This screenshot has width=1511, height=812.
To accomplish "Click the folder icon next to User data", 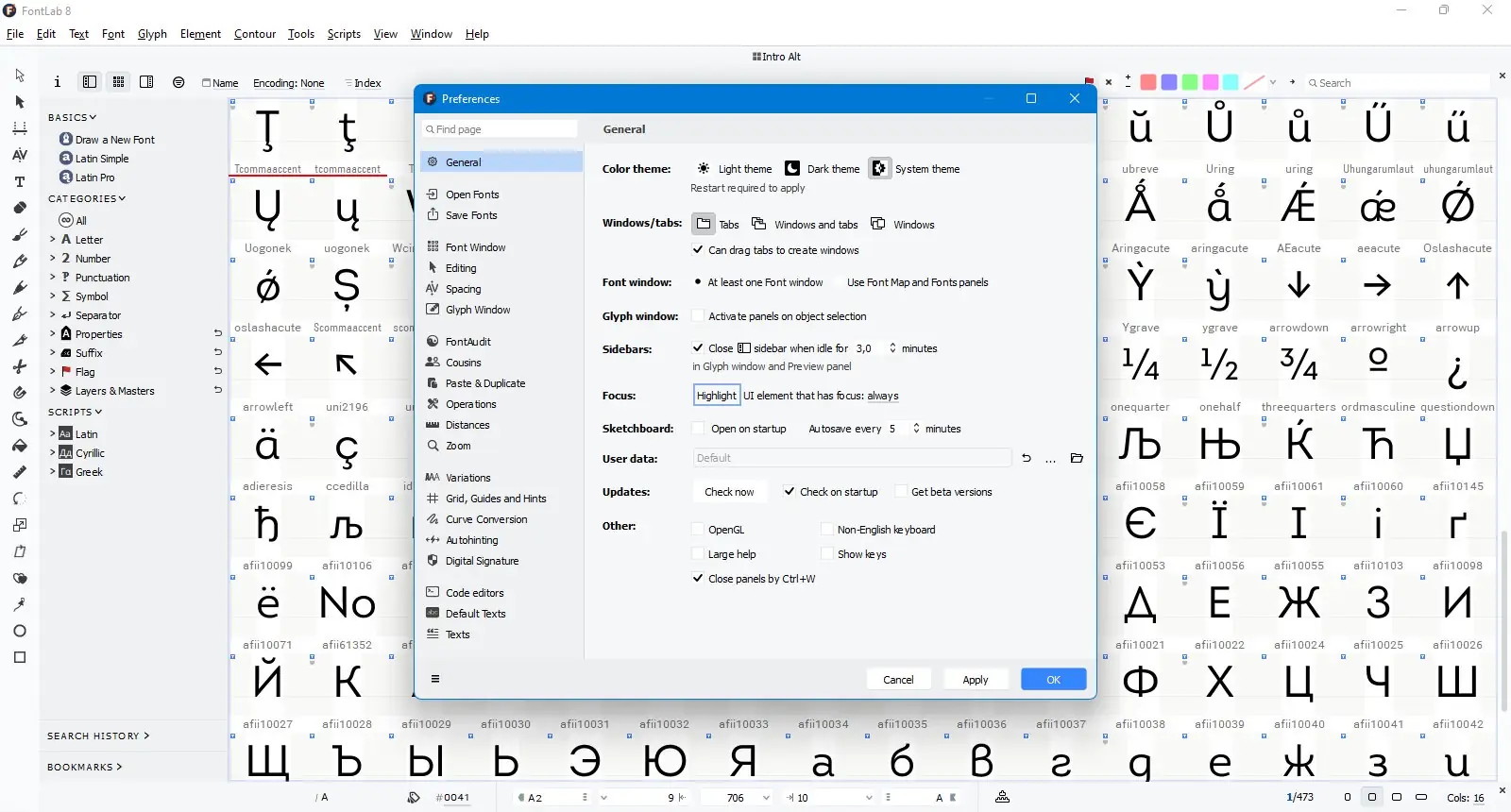I will pyautogui.click(x=1077, y=458).
